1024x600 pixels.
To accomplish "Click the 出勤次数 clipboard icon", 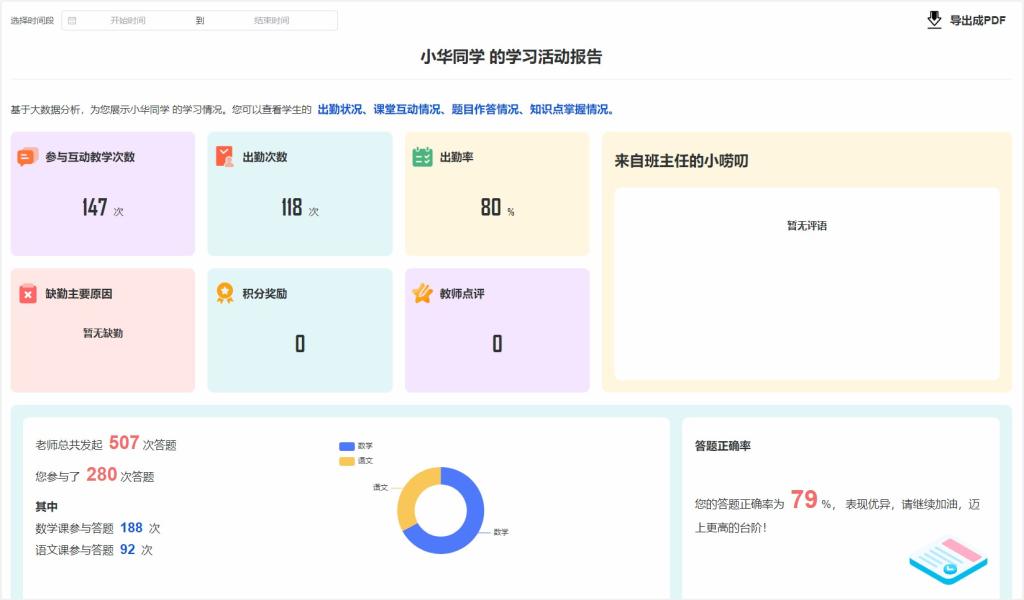I will 225,157.
